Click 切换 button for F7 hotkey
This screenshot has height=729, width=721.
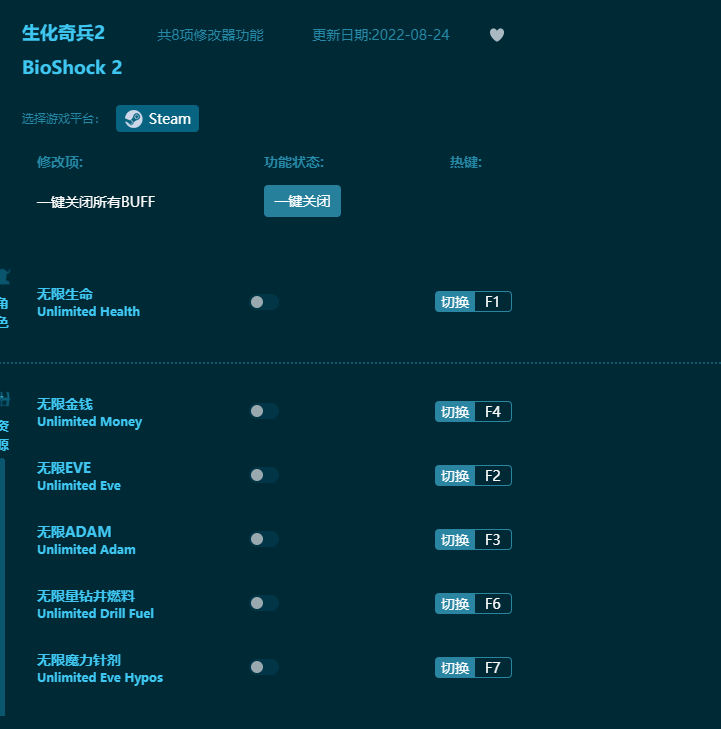[x=455, y=668]
